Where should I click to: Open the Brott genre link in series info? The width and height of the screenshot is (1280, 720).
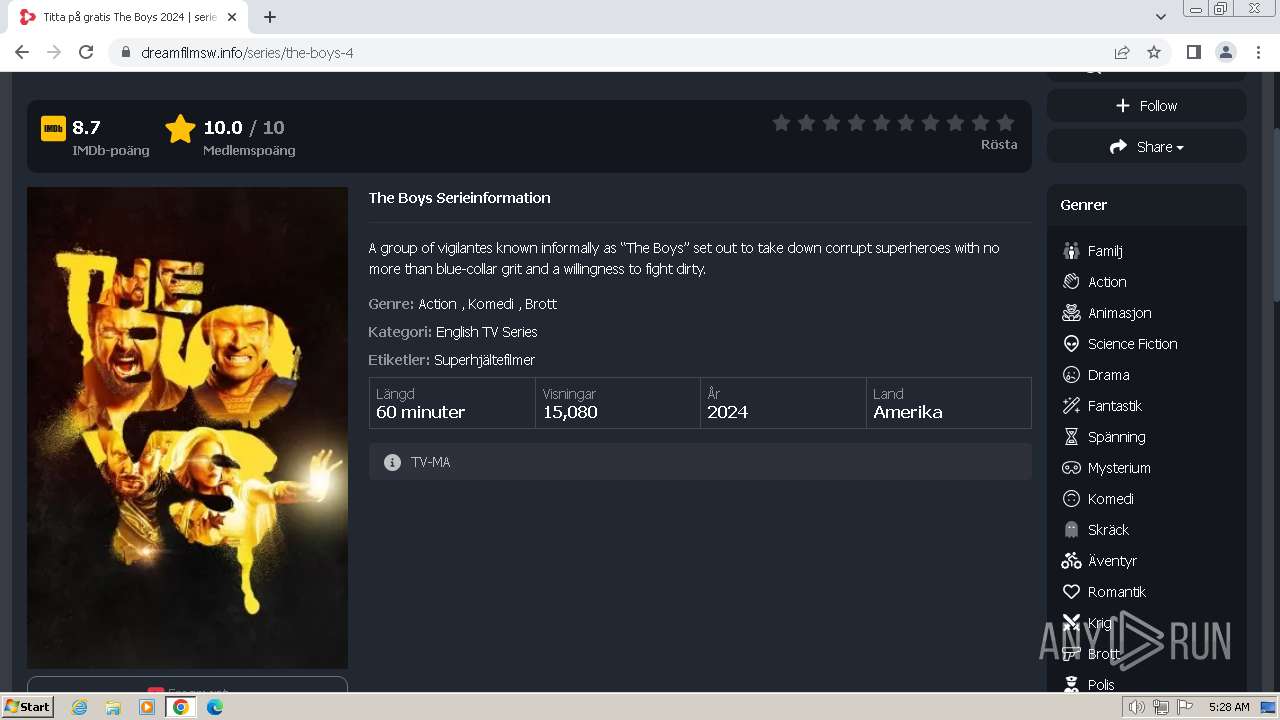tap(541, 304)
